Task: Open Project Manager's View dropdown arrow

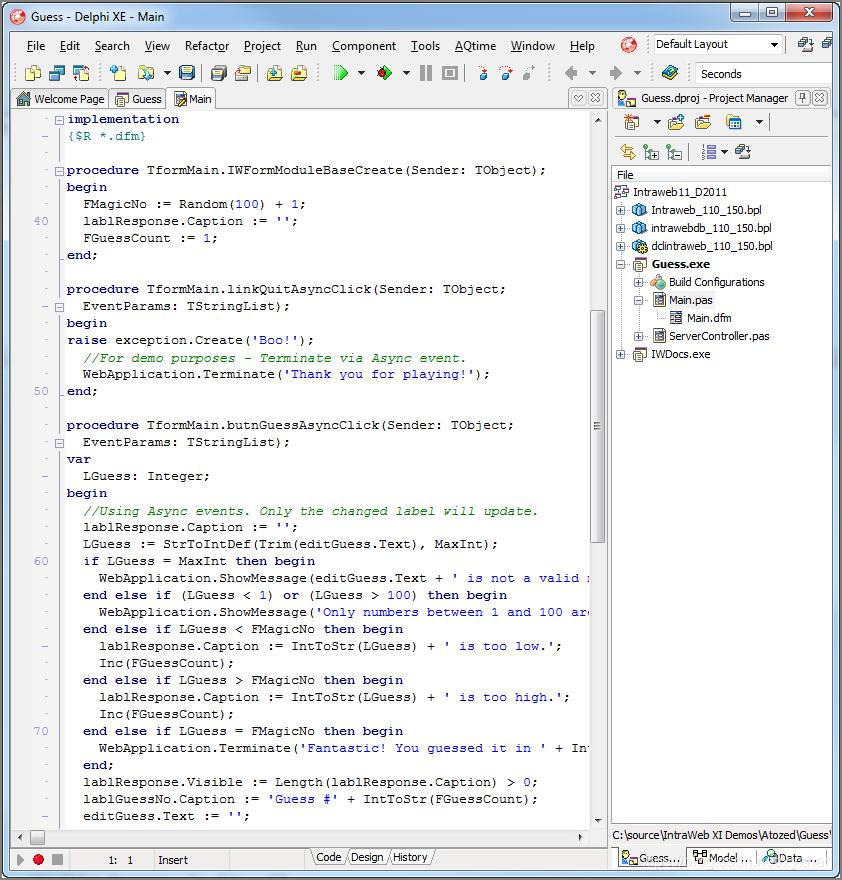Action: point(759,122)
